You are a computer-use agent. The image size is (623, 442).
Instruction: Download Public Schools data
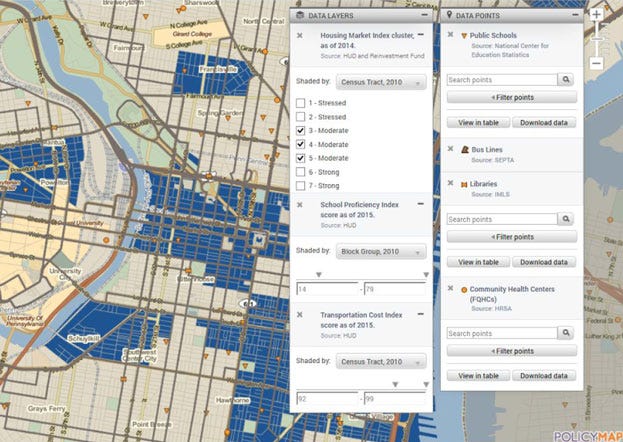pyautogui.click(x=544, y=123)
